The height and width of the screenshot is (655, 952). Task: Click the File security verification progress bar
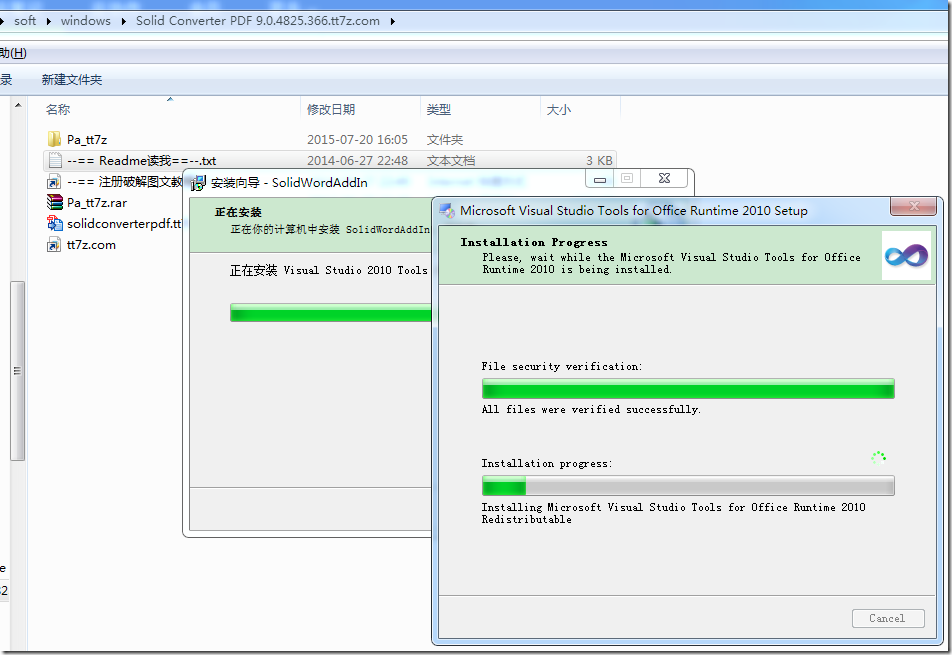pos(688,389)
